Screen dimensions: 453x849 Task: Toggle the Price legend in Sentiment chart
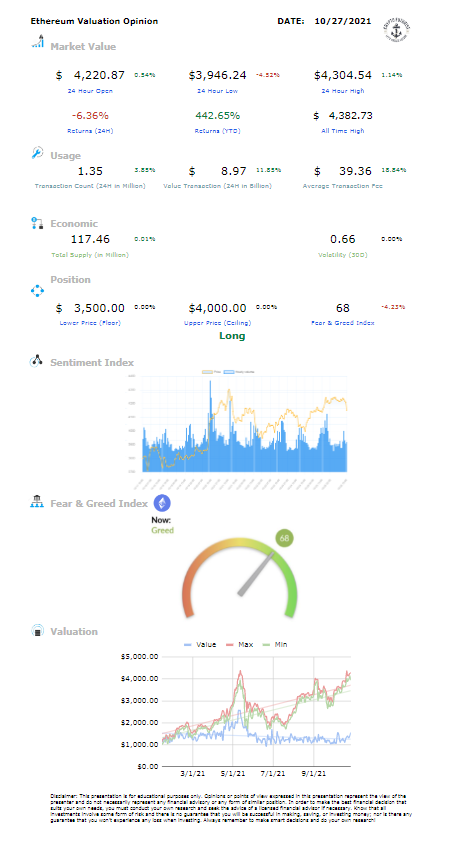212,373
